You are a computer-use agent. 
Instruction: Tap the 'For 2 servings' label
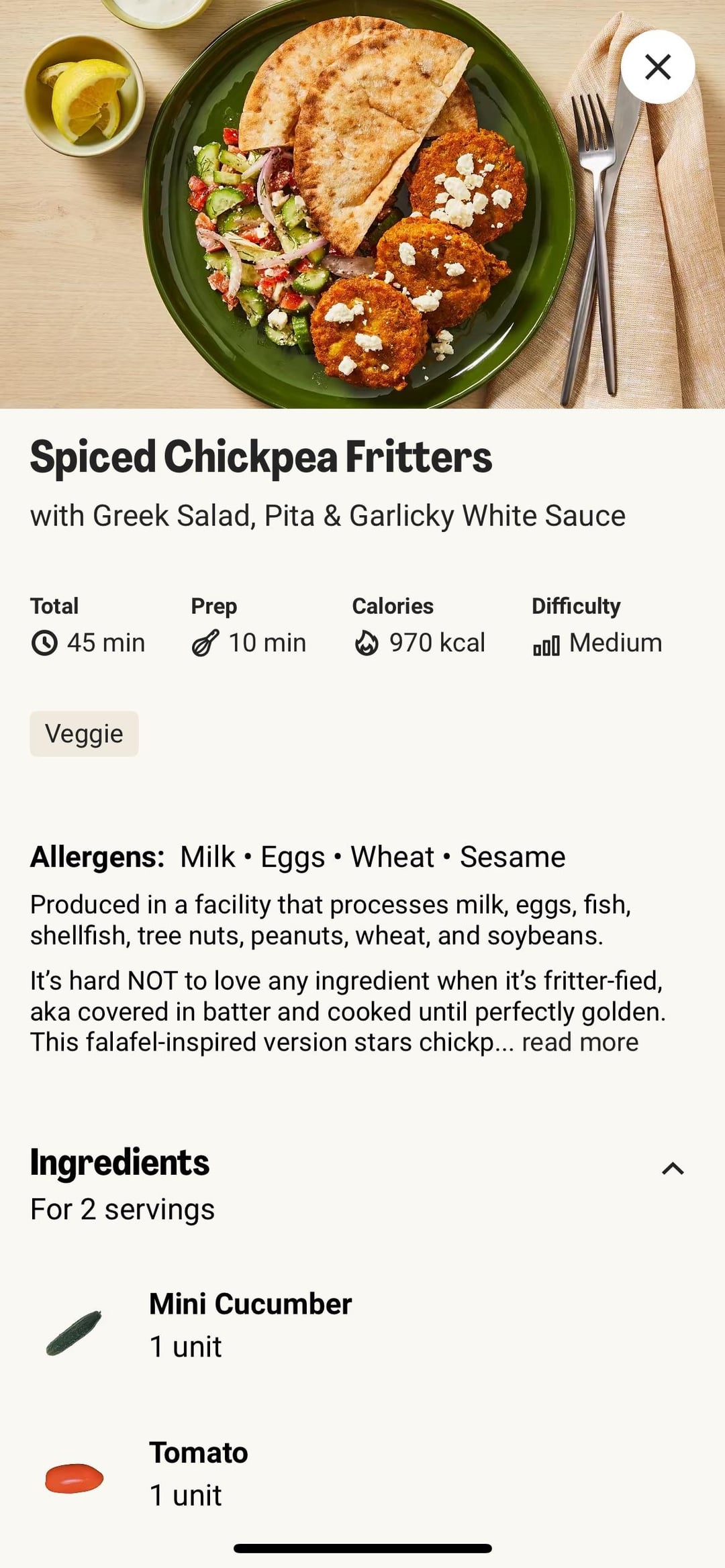pos(122,1210)
